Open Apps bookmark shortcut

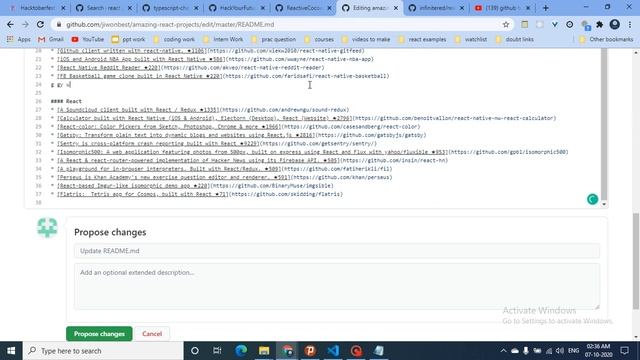[19, 39]
